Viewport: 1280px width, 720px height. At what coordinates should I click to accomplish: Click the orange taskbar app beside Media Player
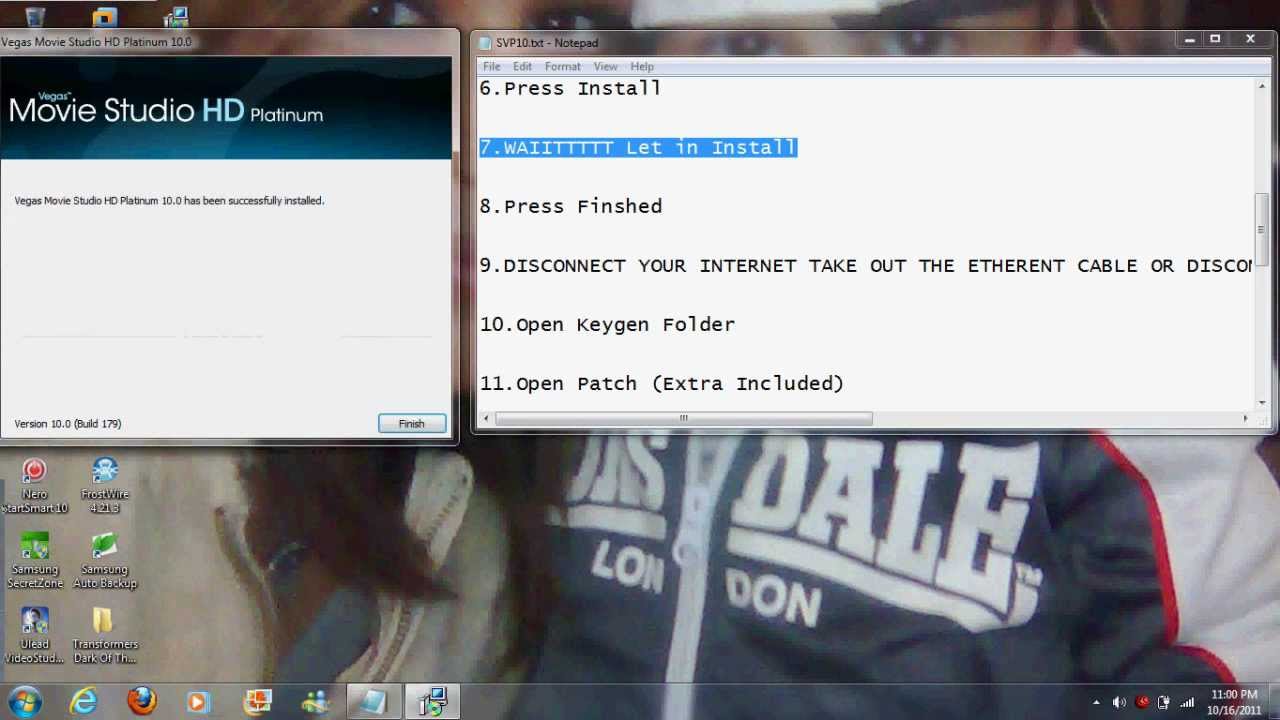pos(257,702)
